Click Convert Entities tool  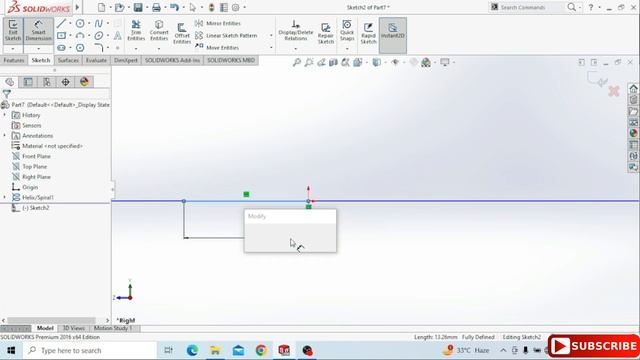coord(159,31)
